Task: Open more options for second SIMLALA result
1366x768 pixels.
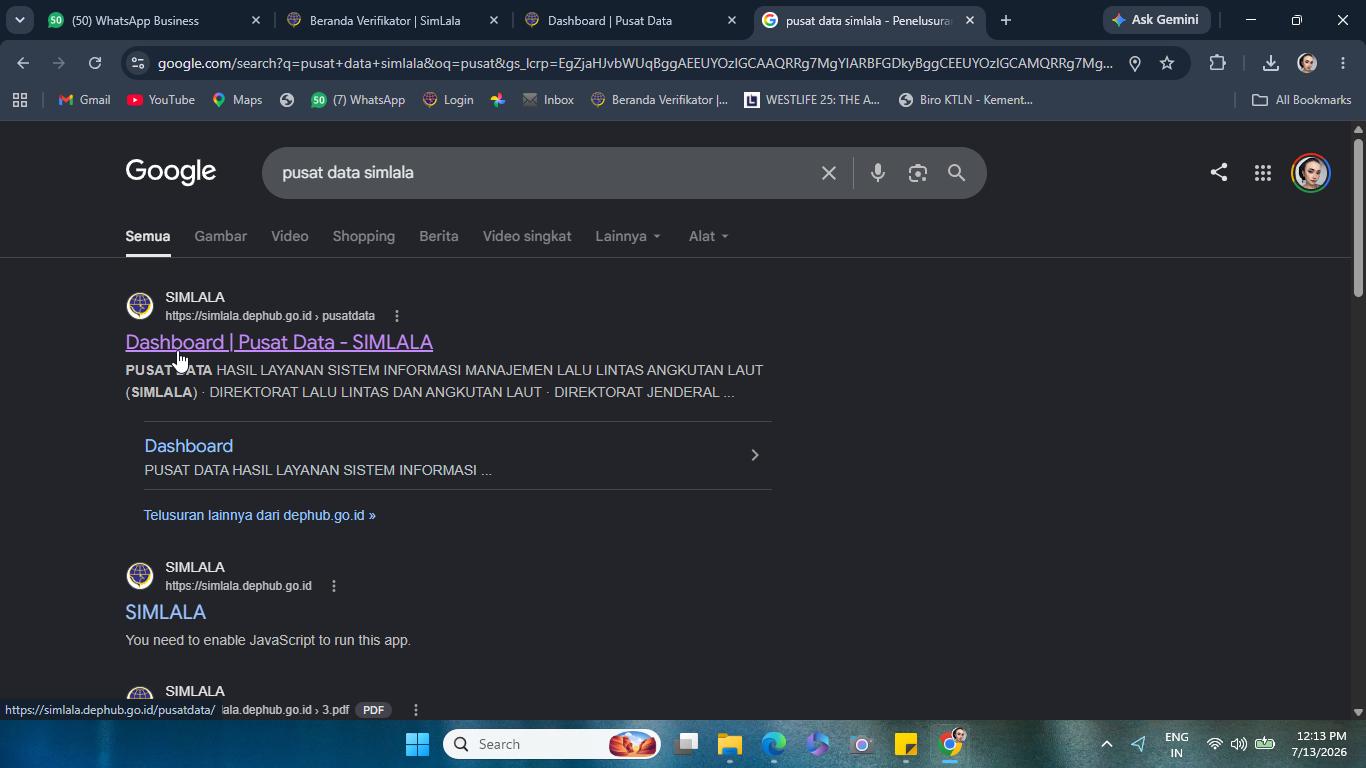Action: 334,586
